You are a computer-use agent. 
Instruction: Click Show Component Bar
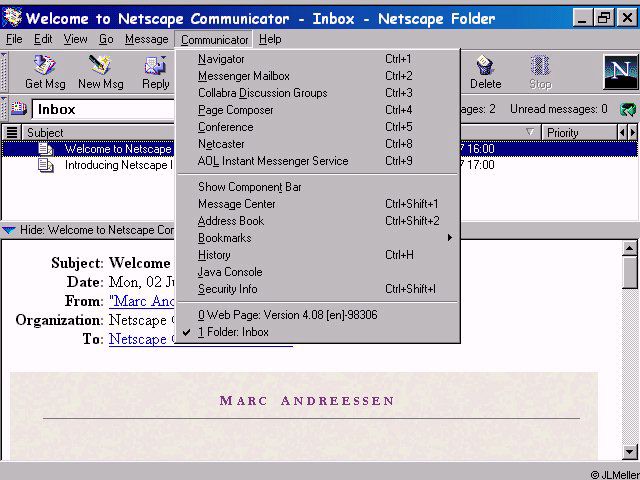click(318, 187)
